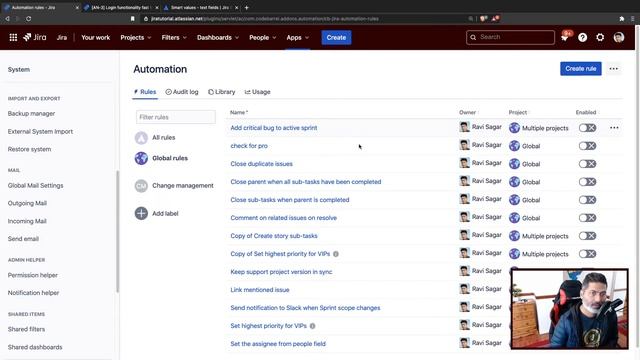
Task: Open a new browser tab with plus icon
Action: point(247,7)
